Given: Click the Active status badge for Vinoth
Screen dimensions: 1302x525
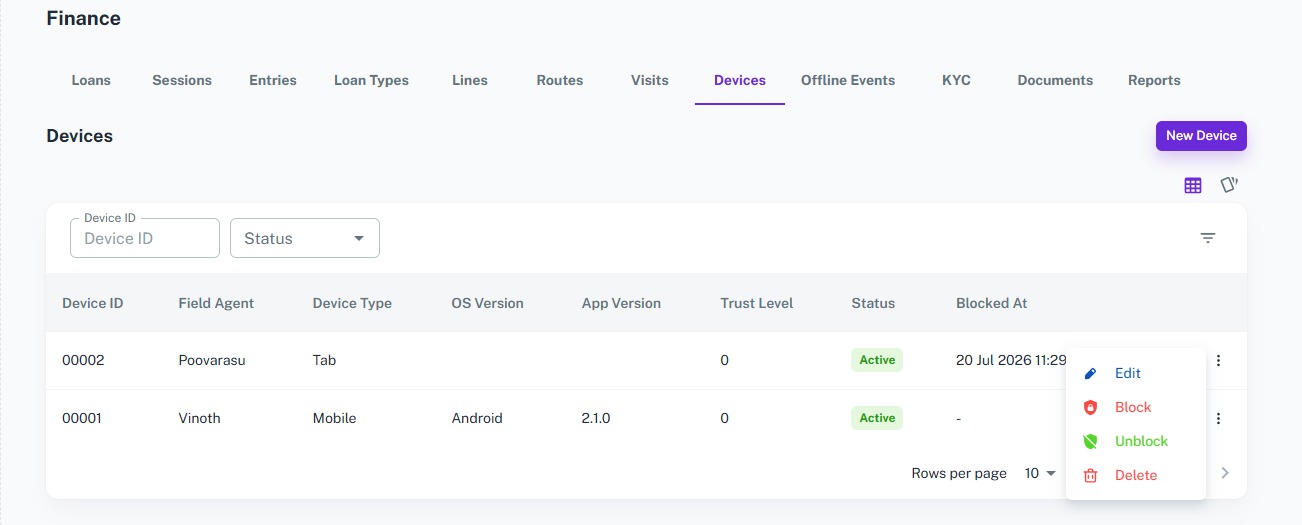Looking at the screenshot, I should click(x=877, y=418).
